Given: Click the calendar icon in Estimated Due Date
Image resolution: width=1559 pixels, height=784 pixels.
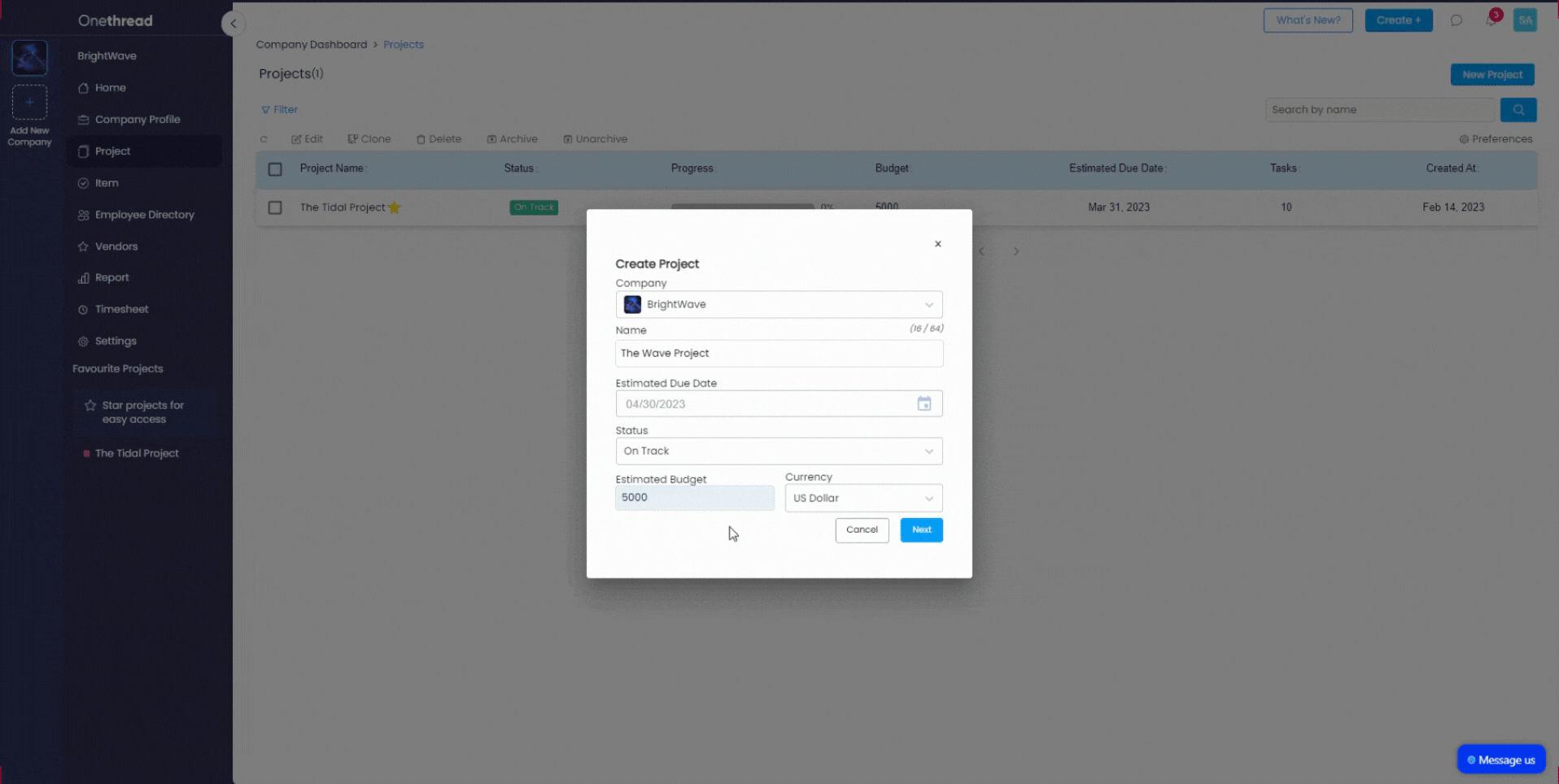Looking at the screenshot, I should tap(924, 404).
